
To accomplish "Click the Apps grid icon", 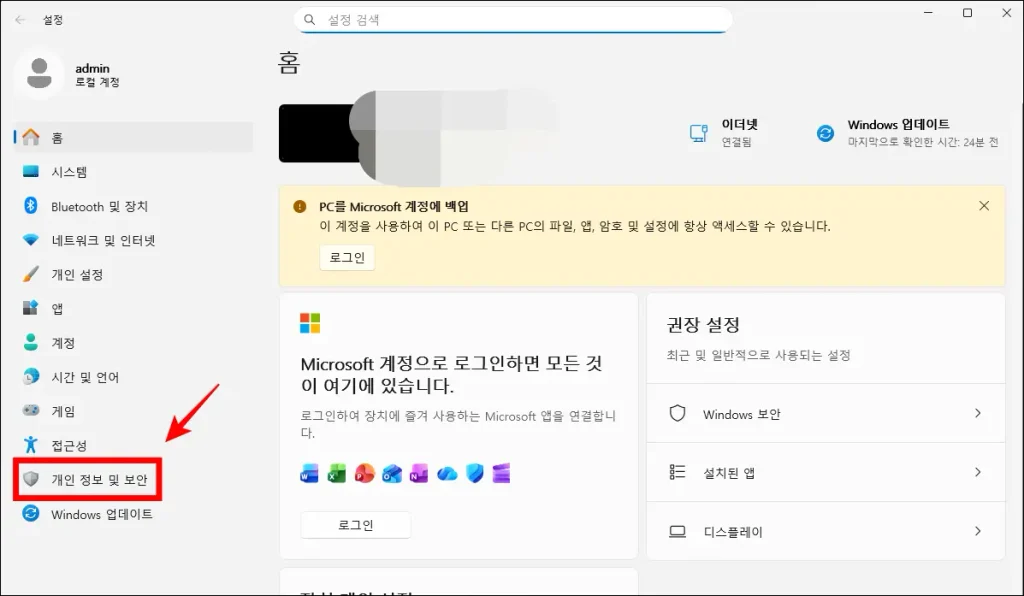I will [x=31, y=308].
